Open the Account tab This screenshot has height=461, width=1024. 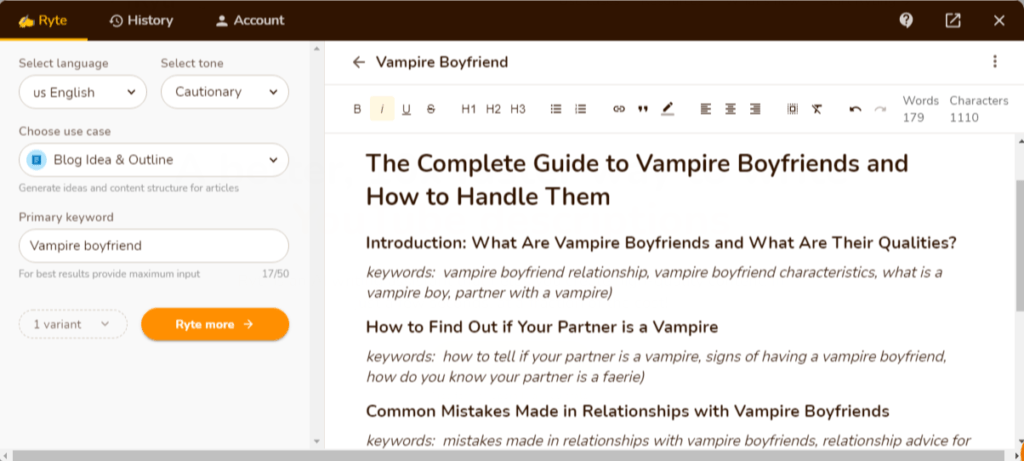(250, 20)
